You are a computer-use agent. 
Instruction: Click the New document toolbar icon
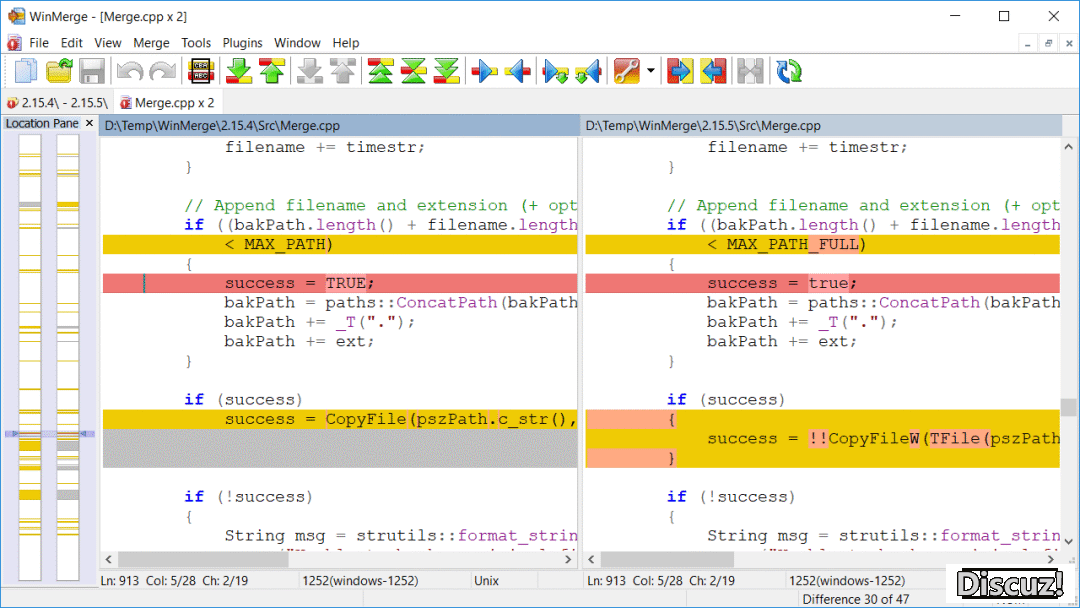[x=25, y=71]
